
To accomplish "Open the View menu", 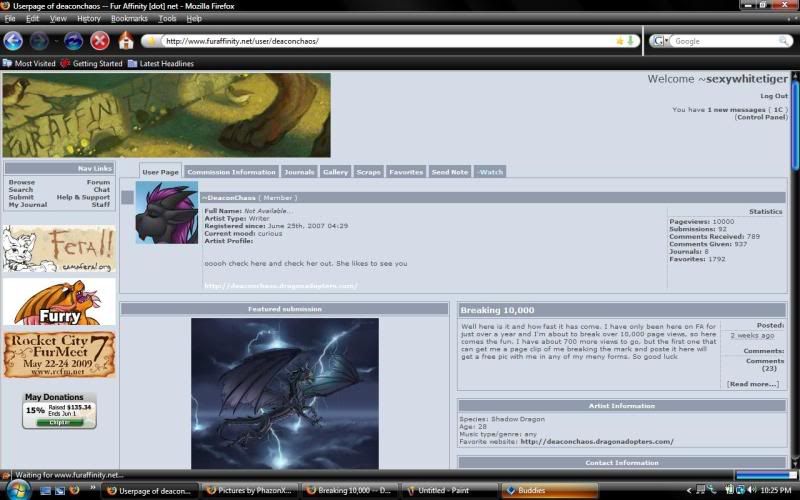I will [x=58, y=18].
